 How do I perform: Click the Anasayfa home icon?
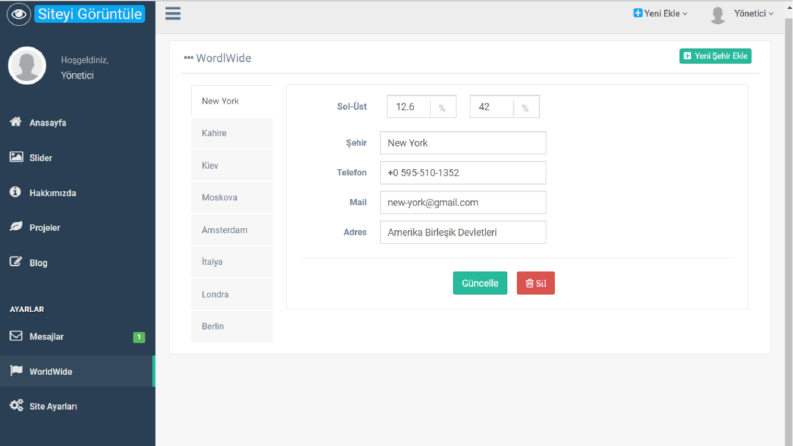[16, 122]
